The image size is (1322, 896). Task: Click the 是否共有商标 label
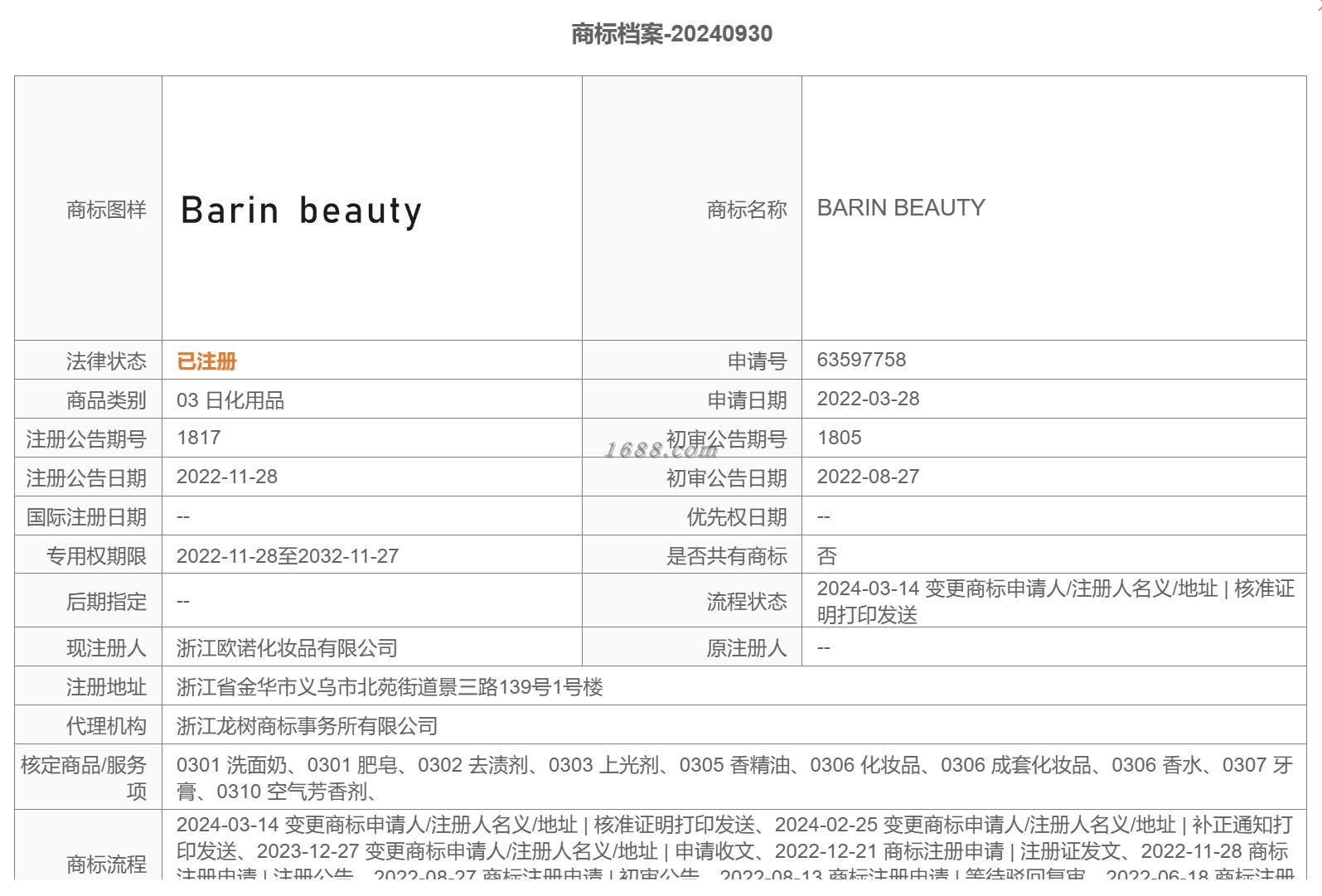[727, 556]
